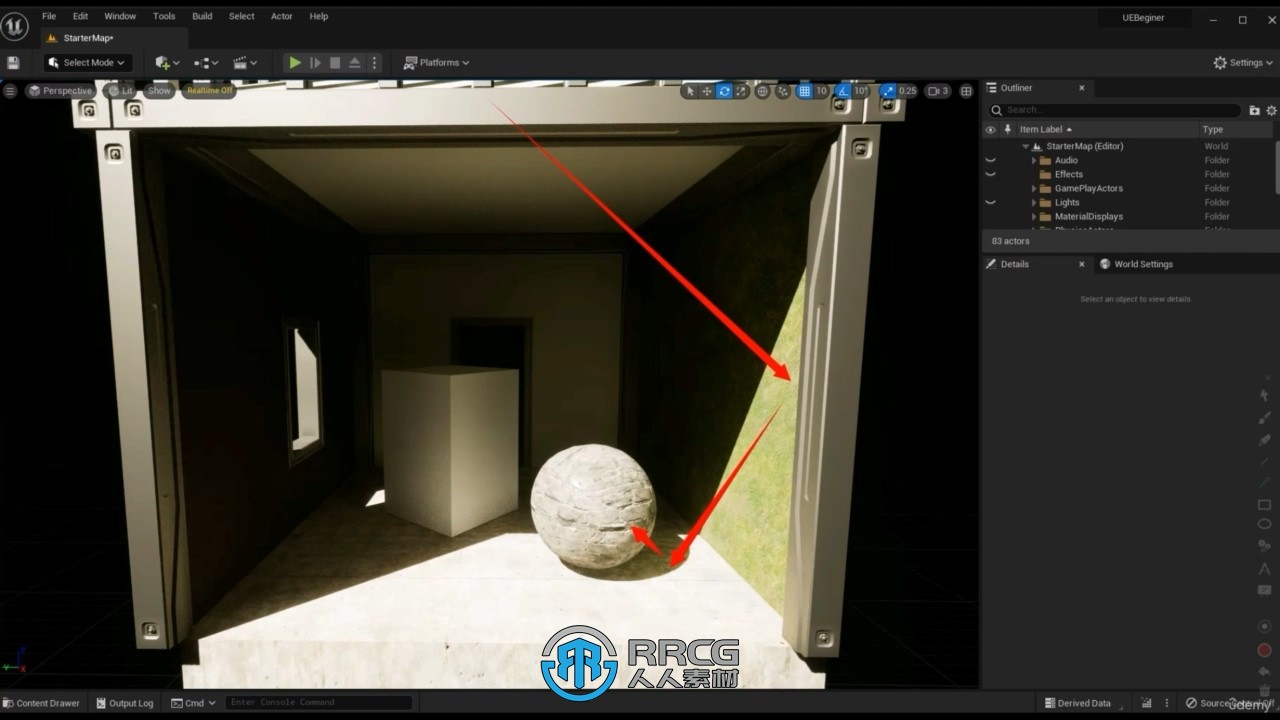The height and width of the screenshot is (720, 1280).
Task: Open play mode options three-dot menu
Action: coord(374,63)
